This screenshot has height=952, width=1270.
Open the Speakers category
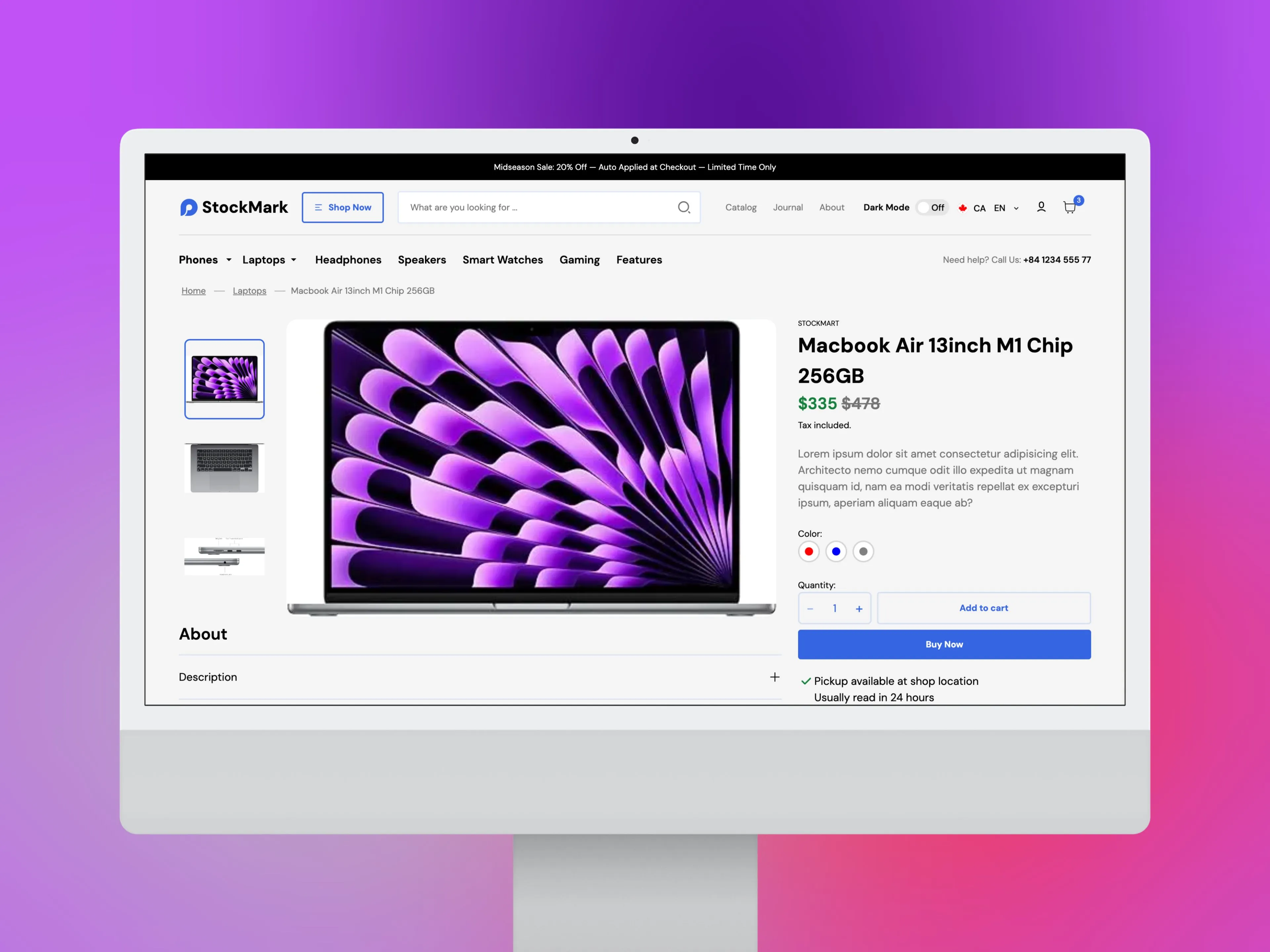422,260
